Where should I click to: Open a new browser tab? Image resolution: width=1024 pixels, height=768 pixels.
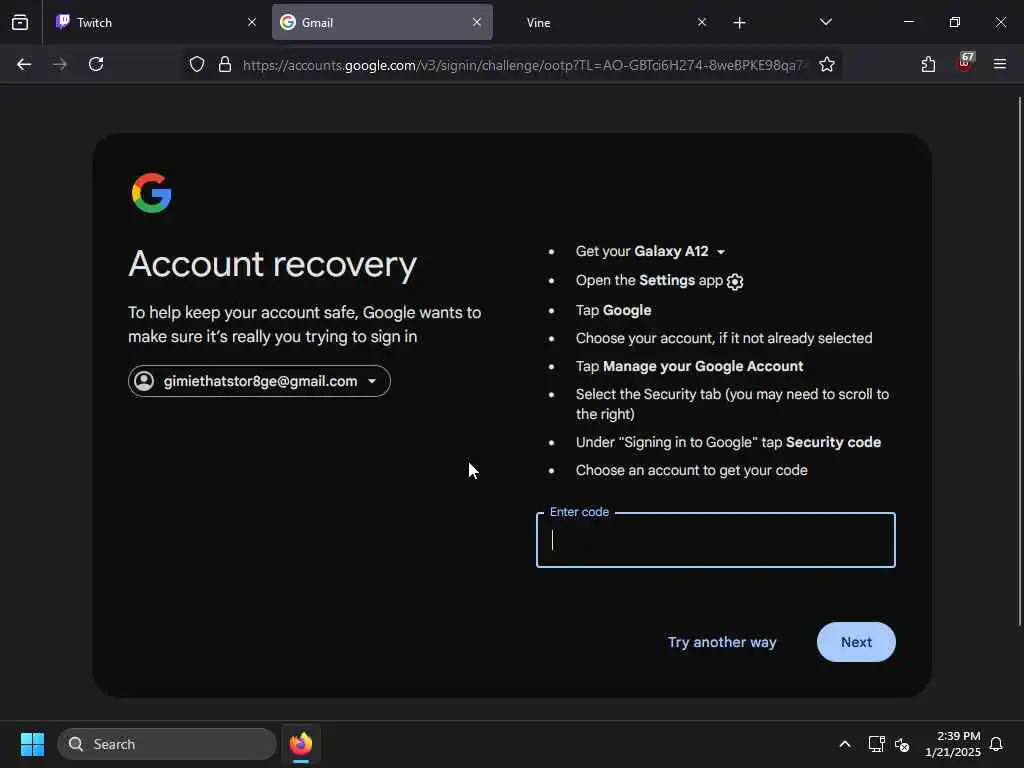coord(739,23)
